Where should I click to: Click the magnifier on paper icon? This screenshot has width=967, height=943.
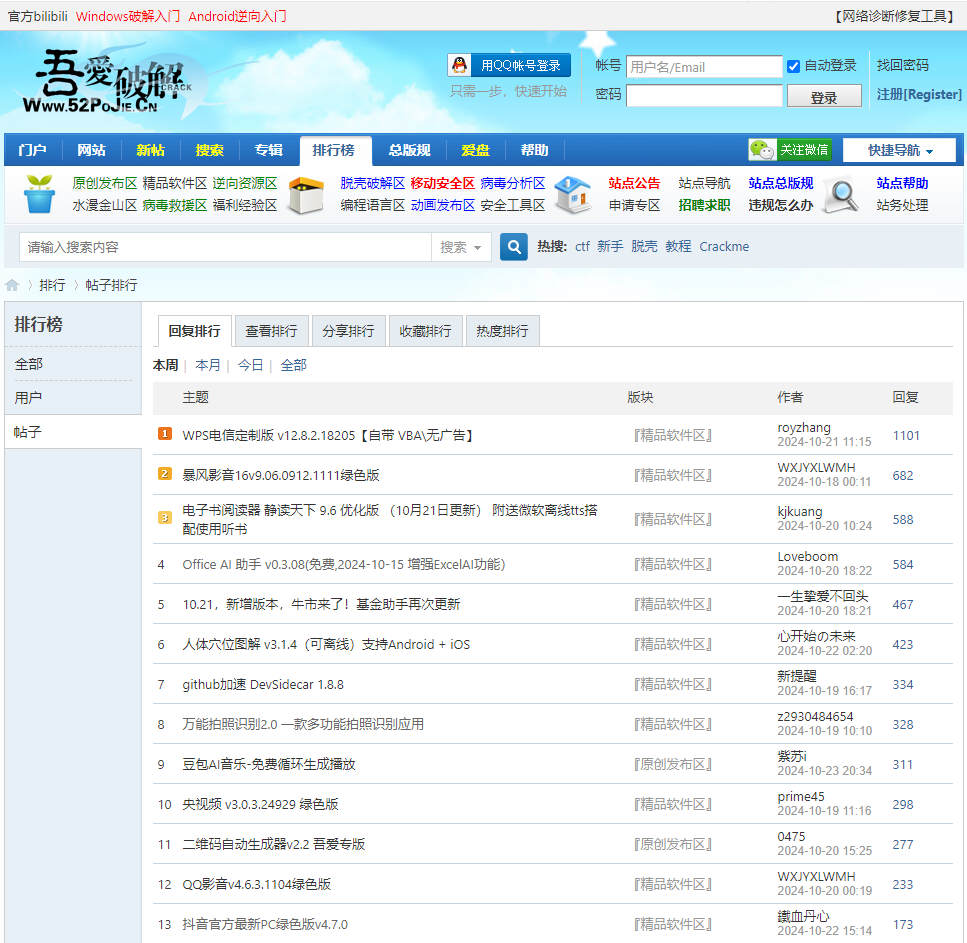(842, 195)
